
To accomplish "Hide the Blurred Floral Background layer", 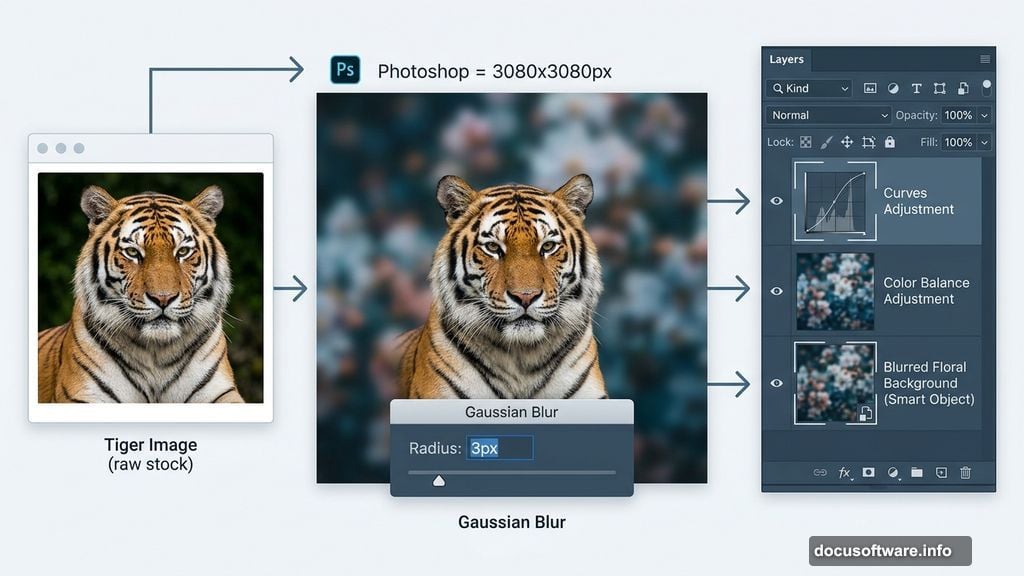I will tap(776, 383).
